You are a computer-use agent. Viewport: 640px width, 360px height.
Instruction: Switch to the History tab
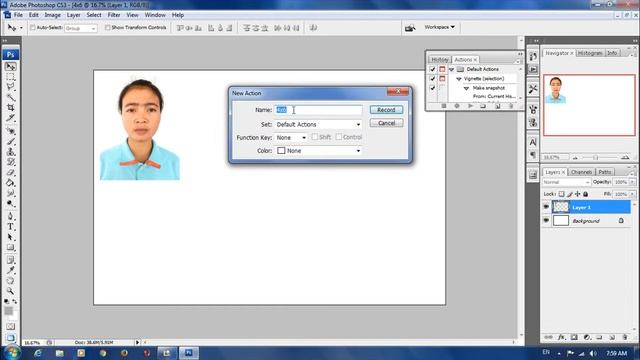[x=440, y=60]
